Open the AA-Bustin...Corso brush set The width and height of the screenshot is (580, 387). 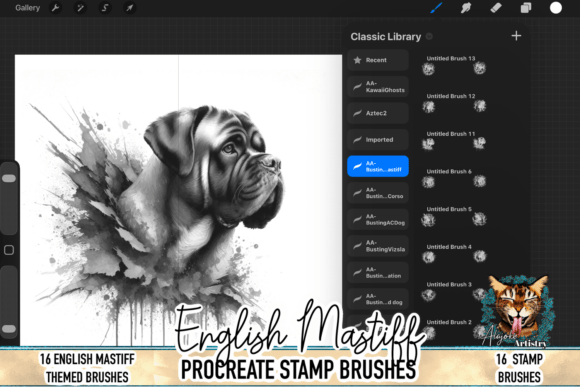[x=378, y=193]
